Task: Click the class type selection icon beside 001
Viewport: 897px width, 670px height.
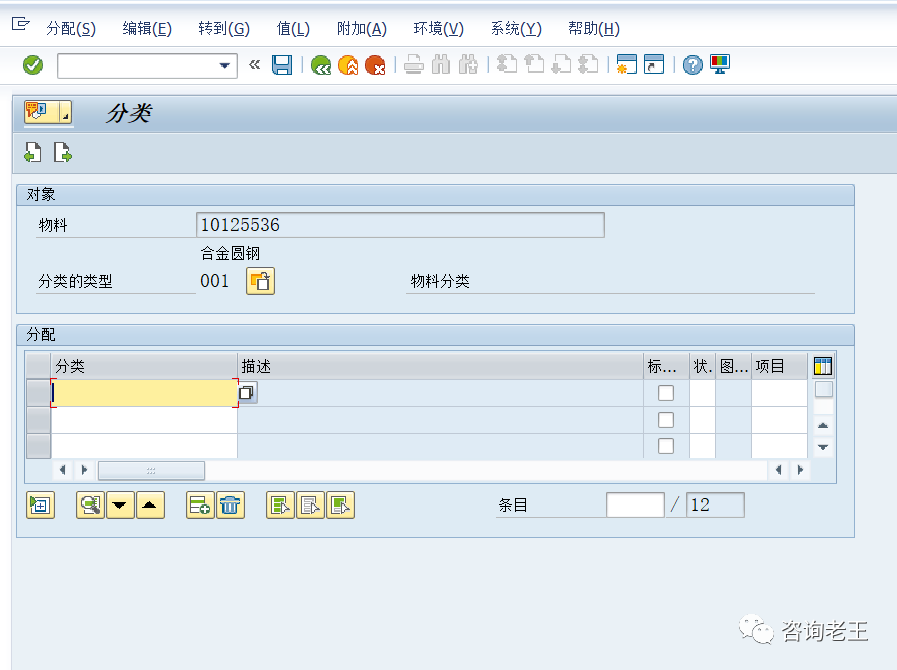Action: pyautogui.click(x=261, y=281)
